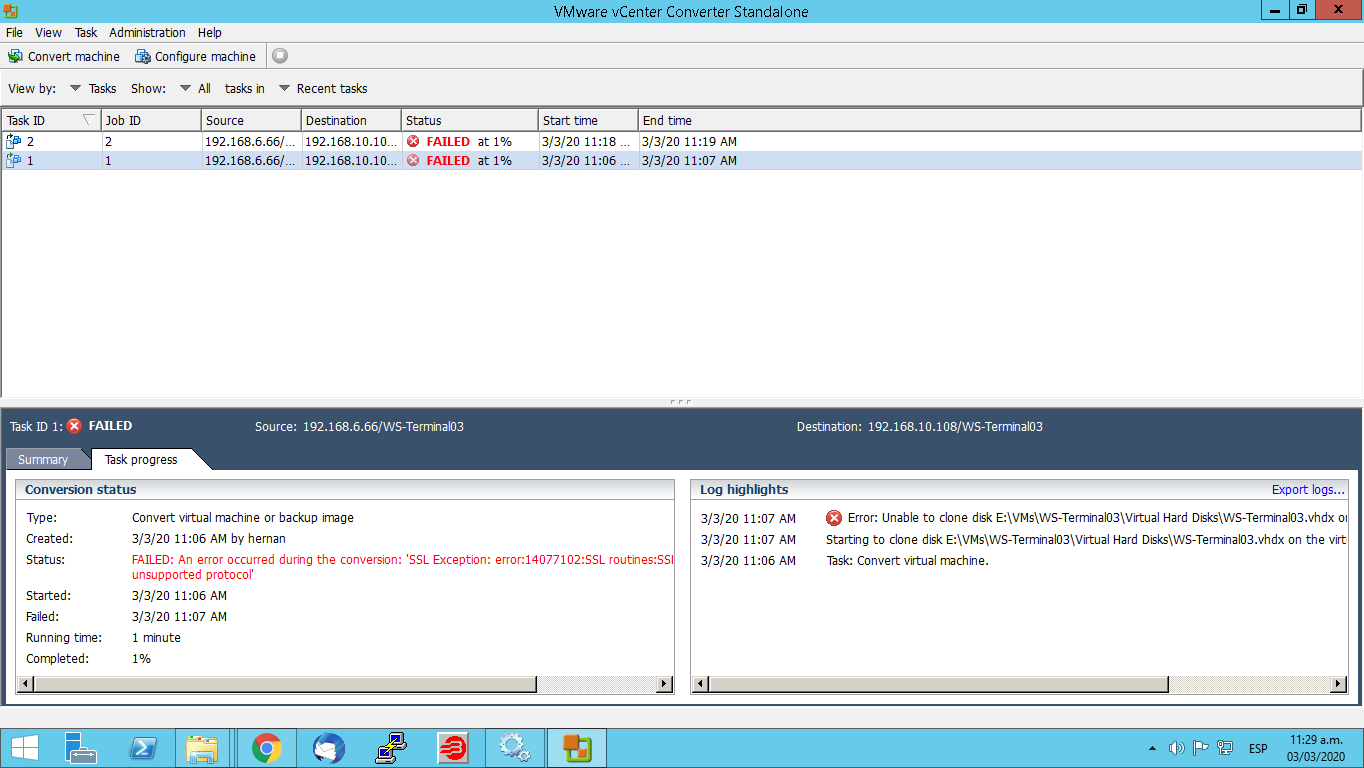Open the File menu
The width and height of the screenshot is (1364, 768).
(x=14, y=33)
